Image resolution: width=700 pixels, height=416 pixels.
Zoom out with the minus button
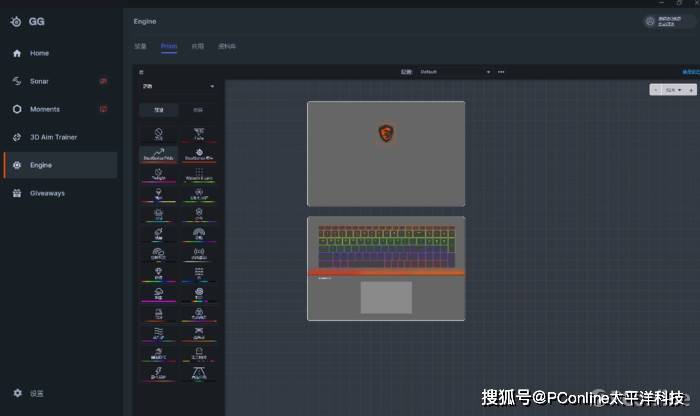tap(655, 90)
